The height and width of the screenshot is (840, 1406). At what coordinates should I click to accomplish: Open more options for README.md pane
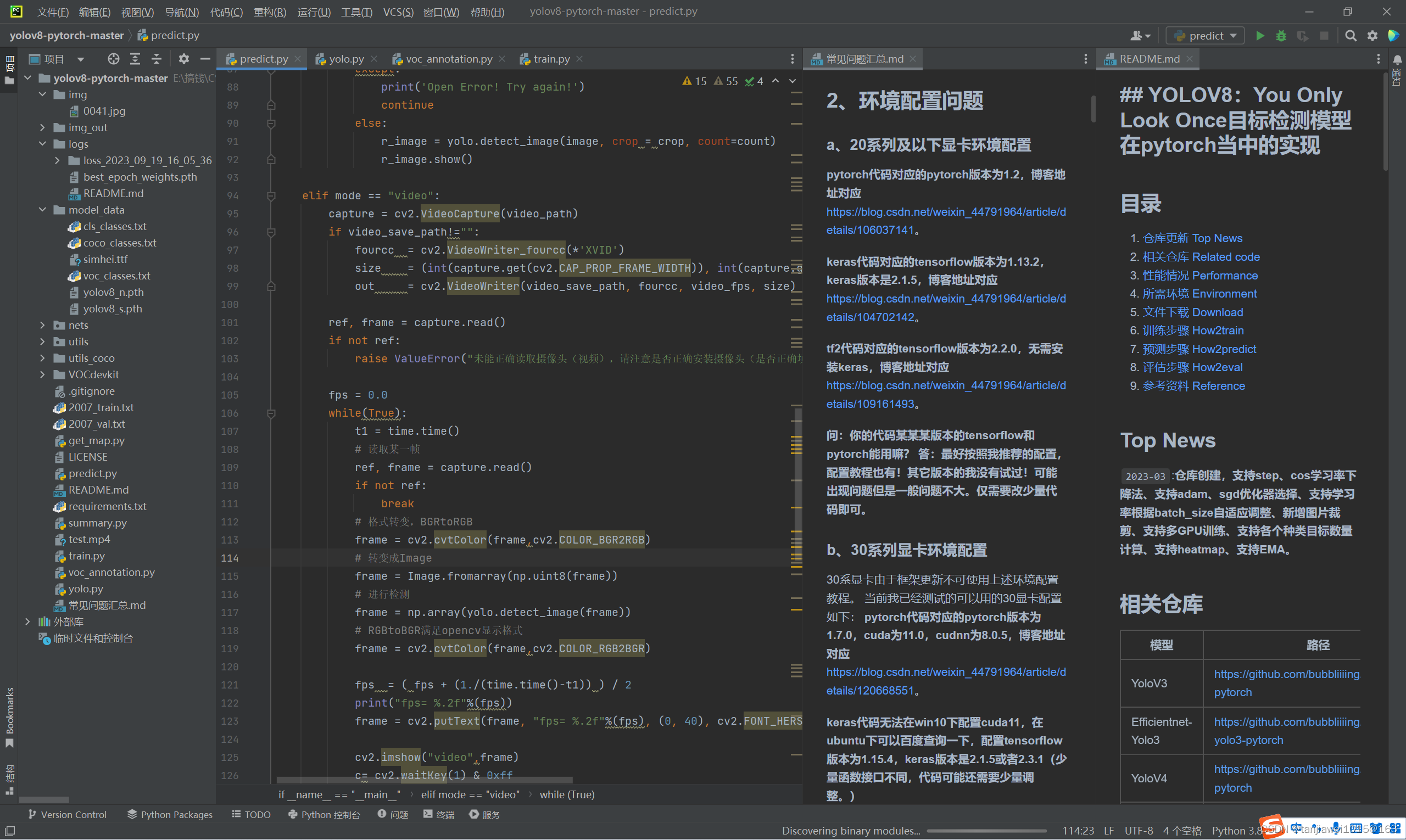pyautogui.click(x=1378, y=59)
